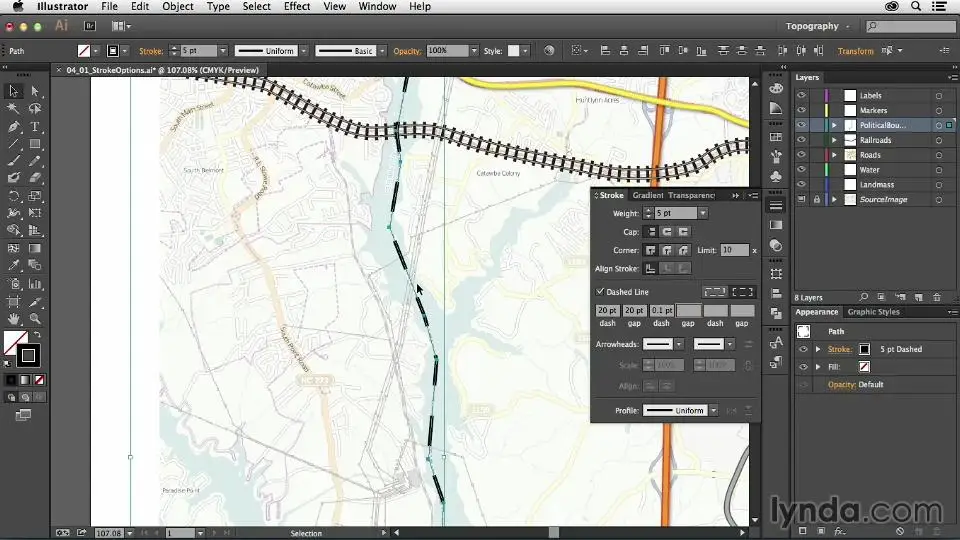The width and height of the screenshot is (960, 540).
Task: Delete selected layer with trash icon
Action: coord(936,297)
